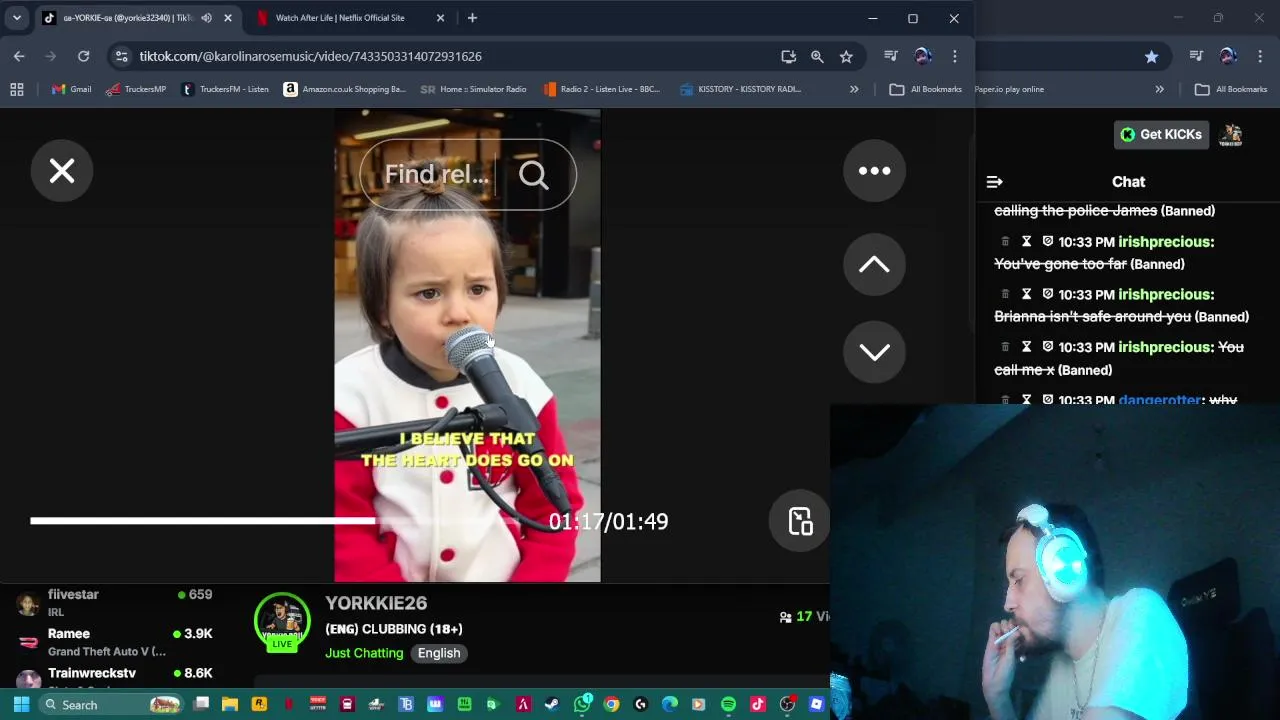
Task: Click the YORKKIE26 channel name
Action: [376, 603]
